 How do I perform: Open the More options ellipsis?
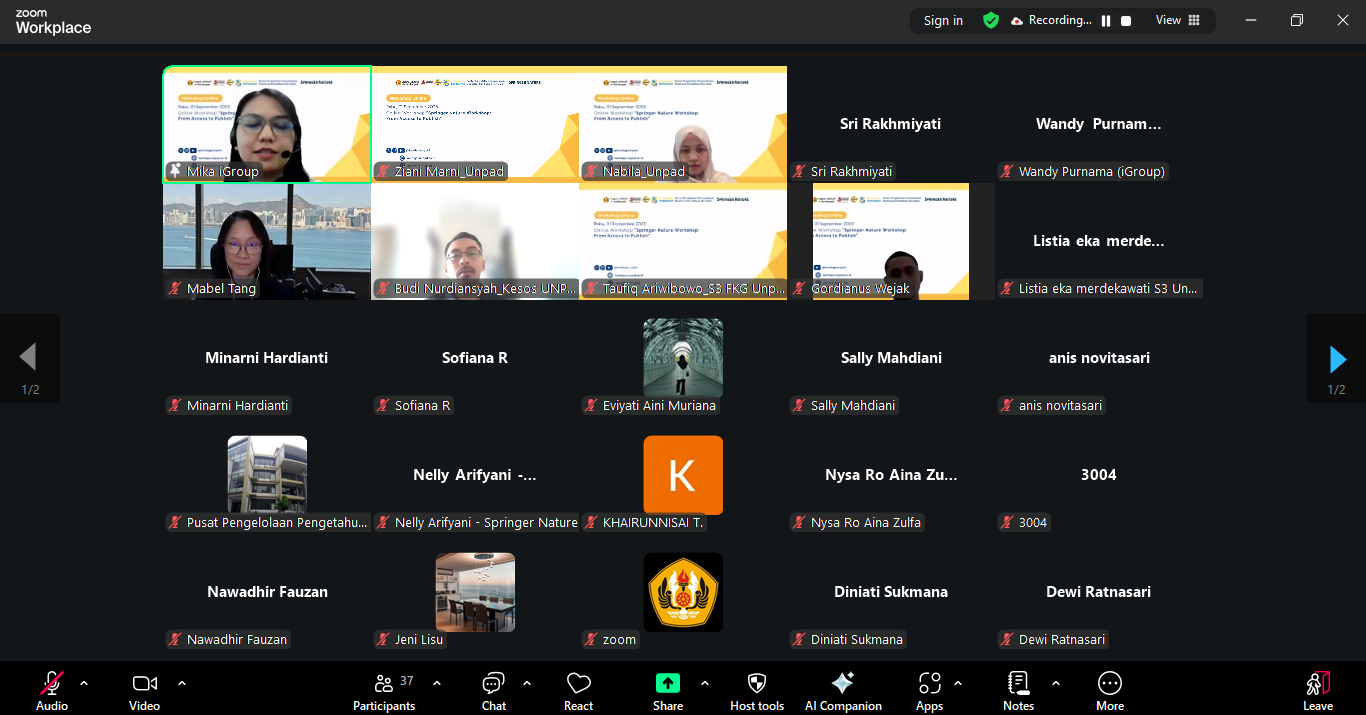point(1110,683)
